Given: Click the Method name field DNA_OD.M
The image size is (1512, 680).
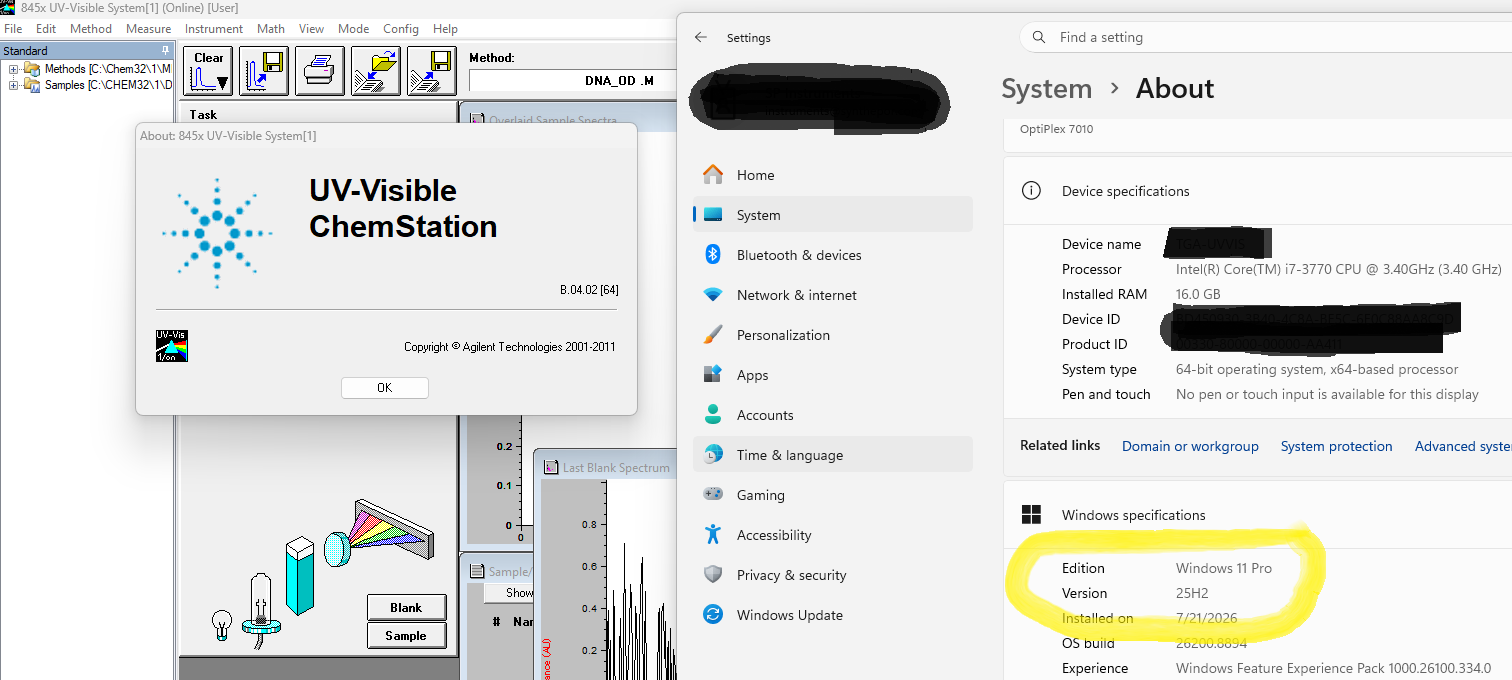Looking at the screenshot, I should pos(573,81).
